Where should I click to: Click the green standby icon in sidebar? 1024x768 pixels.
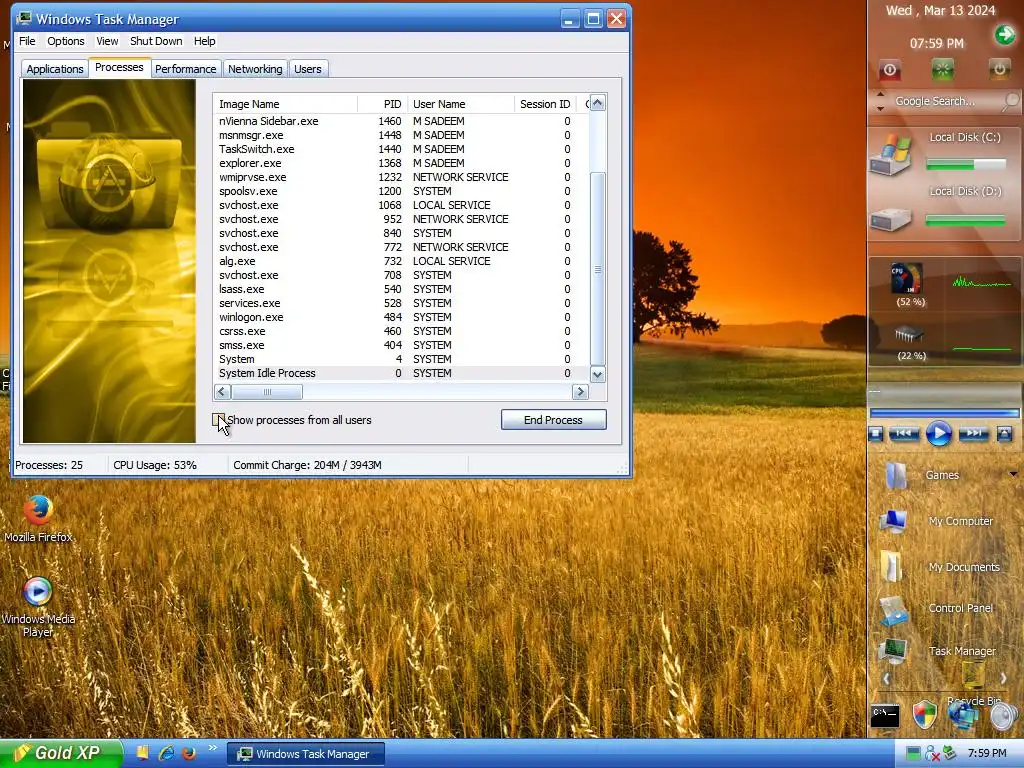click(x=943, y=70)
